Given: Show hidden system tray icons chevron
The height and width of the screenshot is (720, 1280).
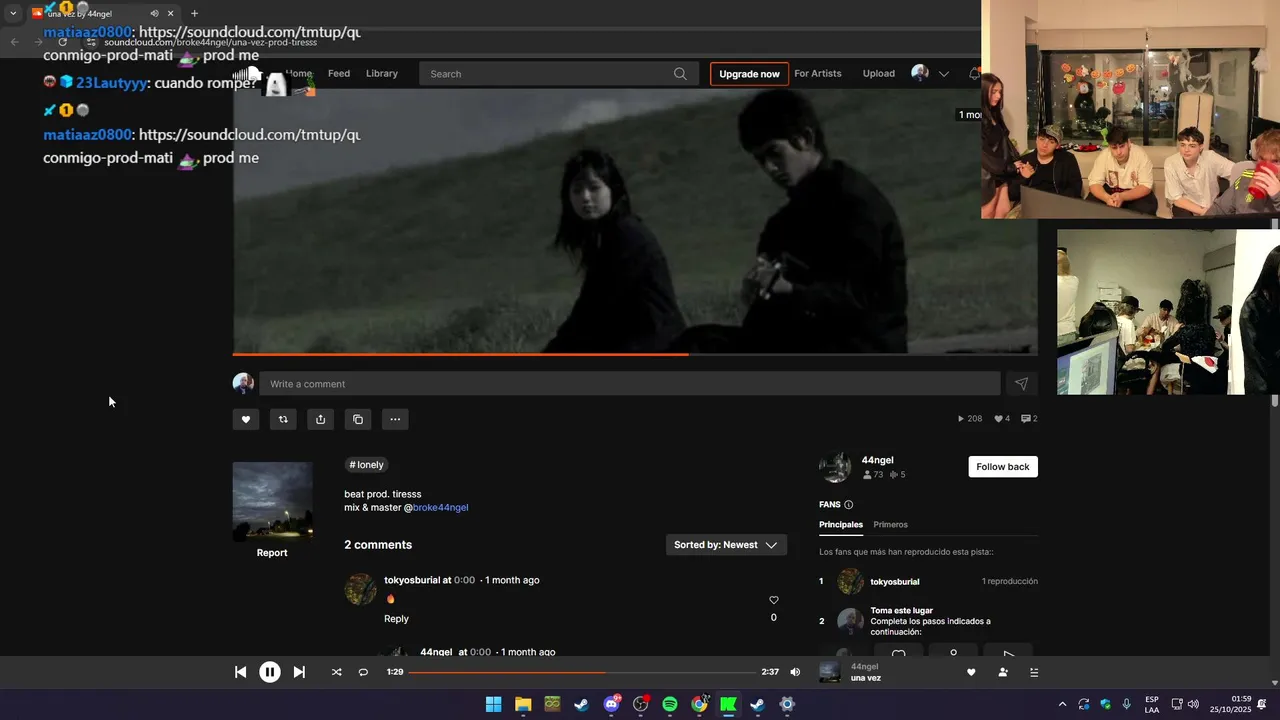Looking at the screenshot, I should [1062, 704].
